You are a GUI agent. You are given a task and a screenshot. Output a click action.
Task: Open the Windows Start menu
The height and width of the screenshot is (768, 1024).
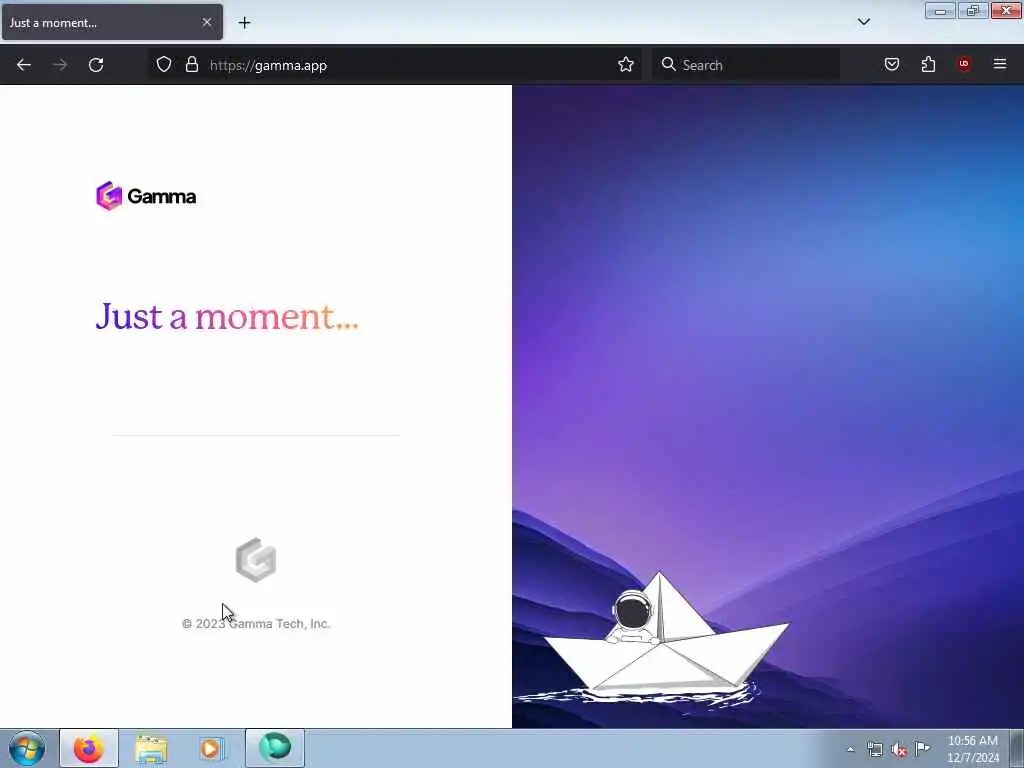coord(27,748)
